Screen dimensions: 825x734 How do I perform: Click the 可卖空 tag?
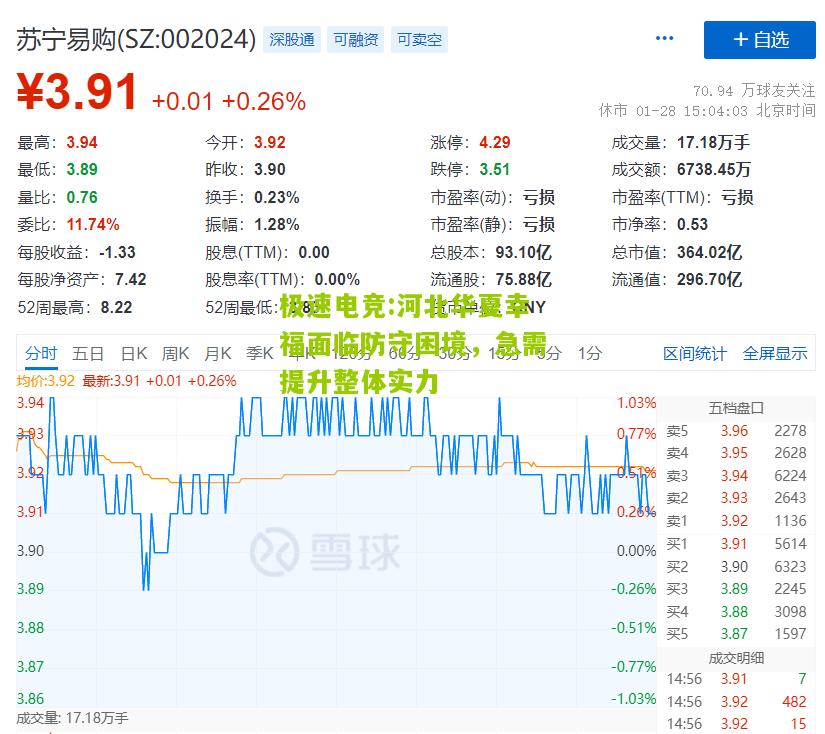(419, 39)
